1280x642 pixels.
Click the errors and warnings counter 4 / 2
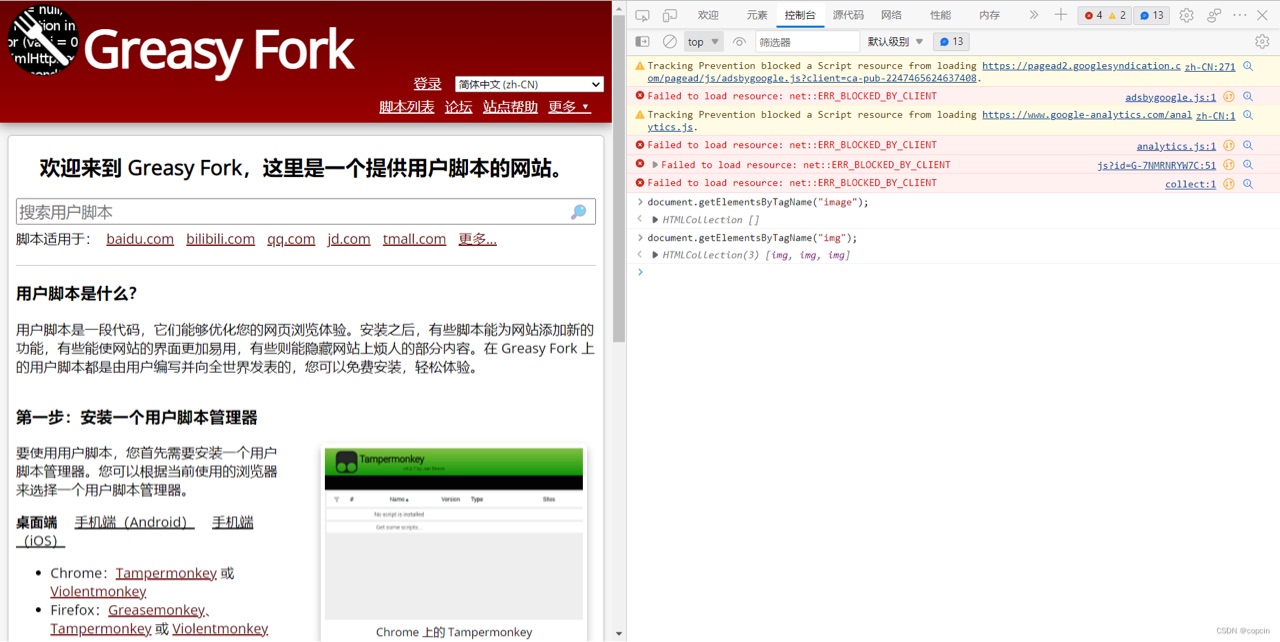click(x=1105, y=15)
